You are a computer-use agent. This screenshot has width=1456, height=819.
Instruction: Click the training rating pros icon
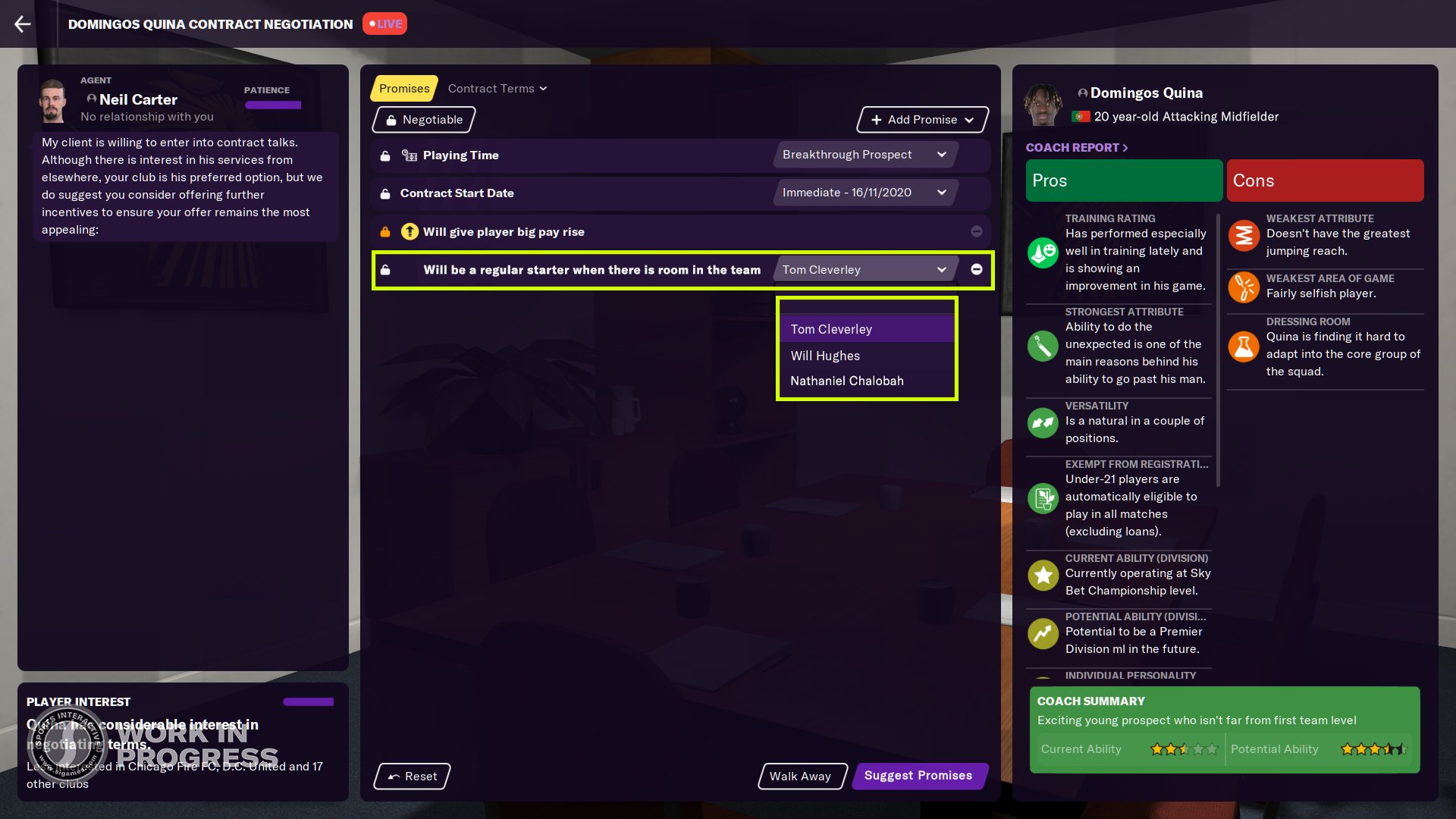[1043, 253]
